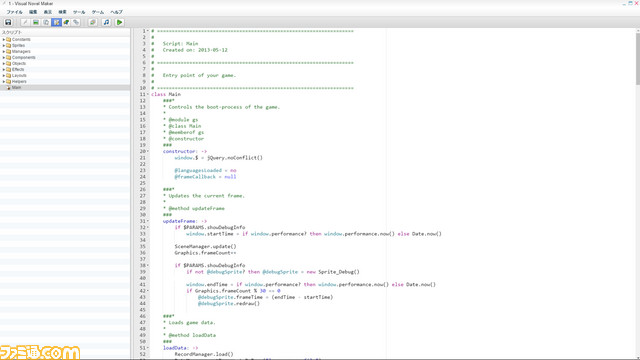Image resolution: width=640 pixels, height=360 pixels.
Task: Collapse loadData fold at line 51
Action: pos(148,348)
